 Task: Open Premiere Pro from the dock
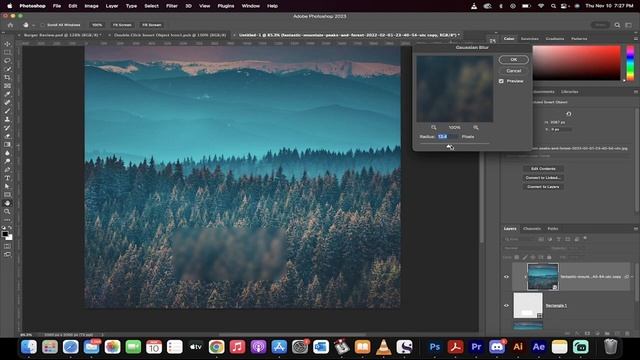[x=476, y=347]
